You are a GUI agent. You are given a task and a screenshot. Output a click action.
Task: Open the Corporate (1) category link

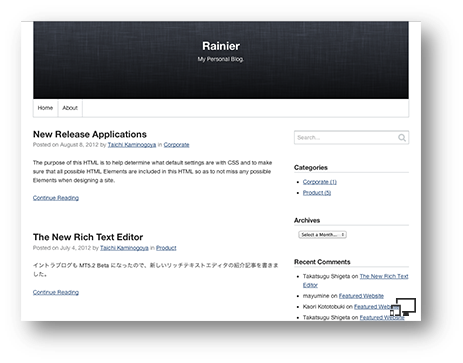(x=320, y=182)
